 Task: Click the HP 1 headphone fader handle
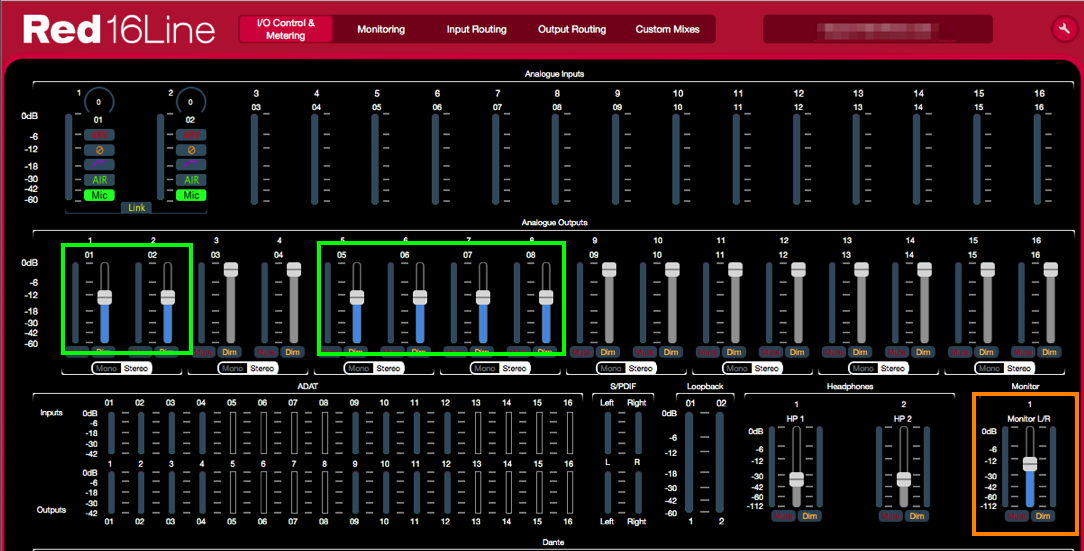(x=796, y=479)
